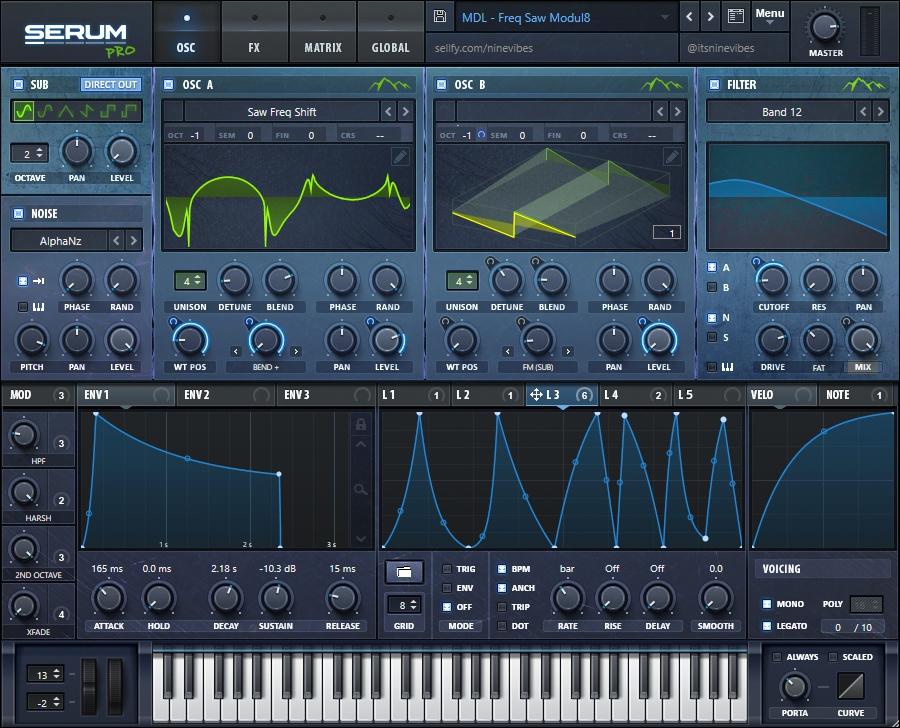900x728 pixels.
Task: Enable the ALWAYS portamento checkbox
Action: [x=777, y=657]
